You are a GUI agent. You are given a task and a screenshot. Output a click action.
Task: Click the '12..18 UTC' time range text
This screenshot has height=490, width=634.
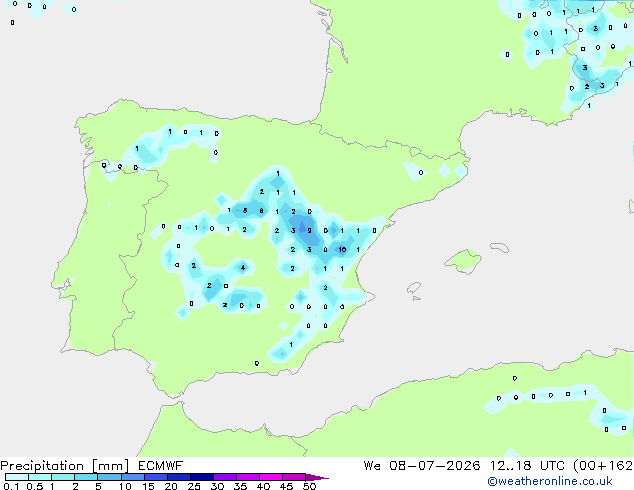(x=527, y=466)
